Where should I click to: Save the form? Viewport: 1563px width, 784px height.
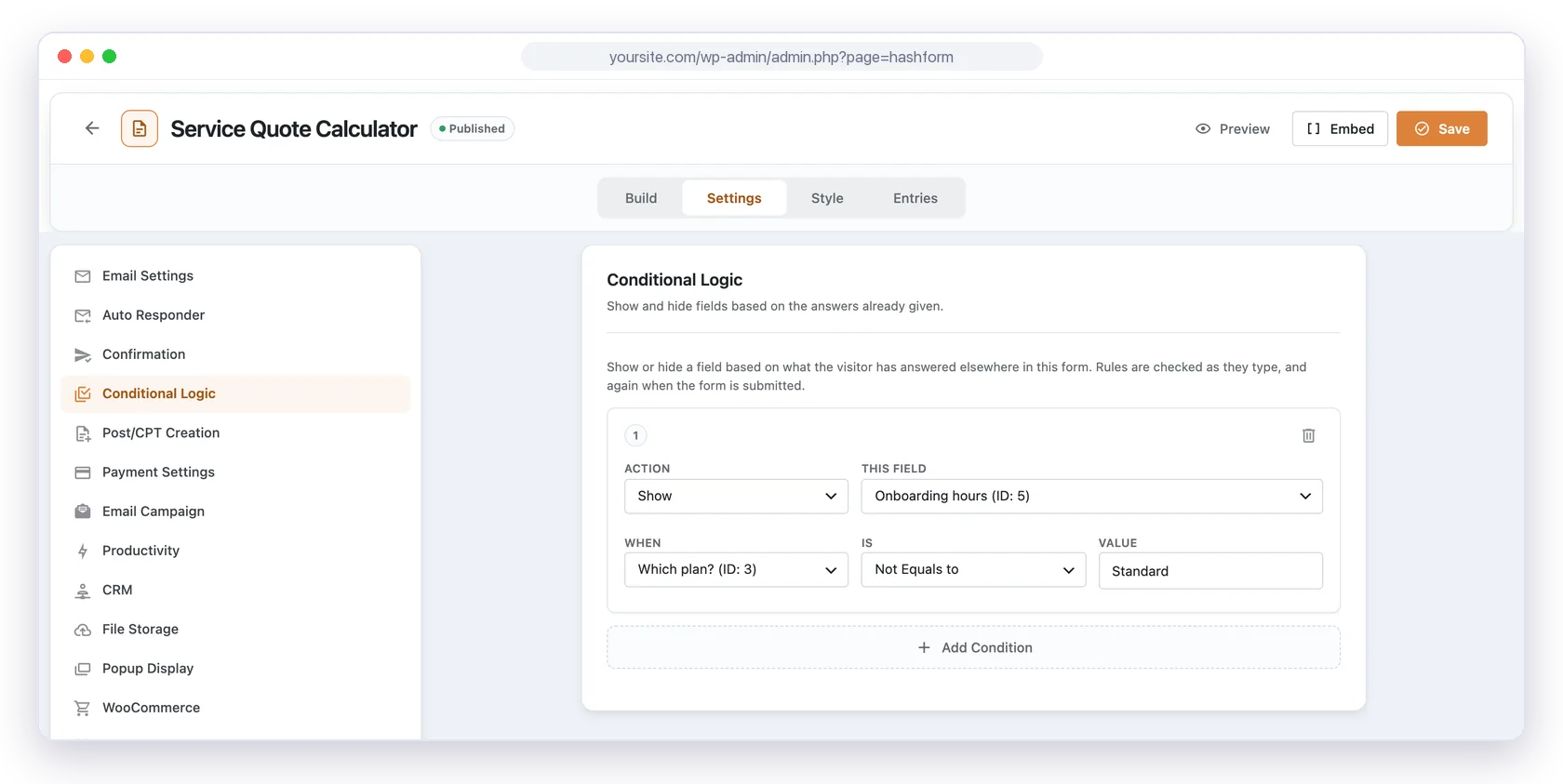tap(1442, 128)
